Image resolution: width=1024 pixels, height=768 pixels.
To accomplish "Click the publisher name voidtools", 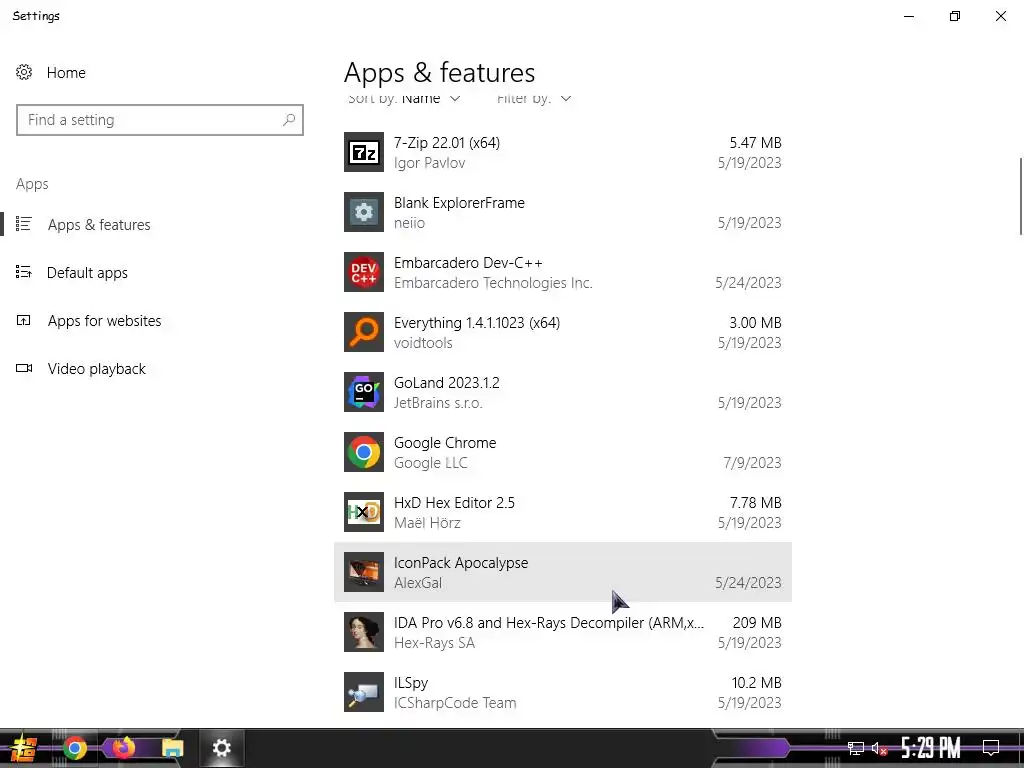I will point(423,343).
